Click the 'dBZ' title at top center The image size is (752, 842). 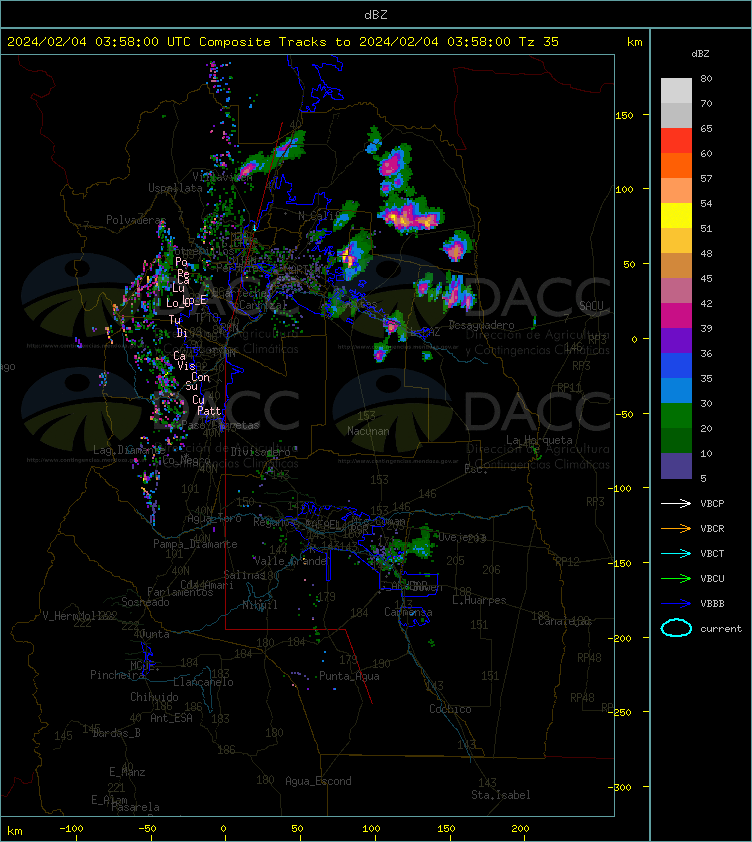click(x=375, y=14)
